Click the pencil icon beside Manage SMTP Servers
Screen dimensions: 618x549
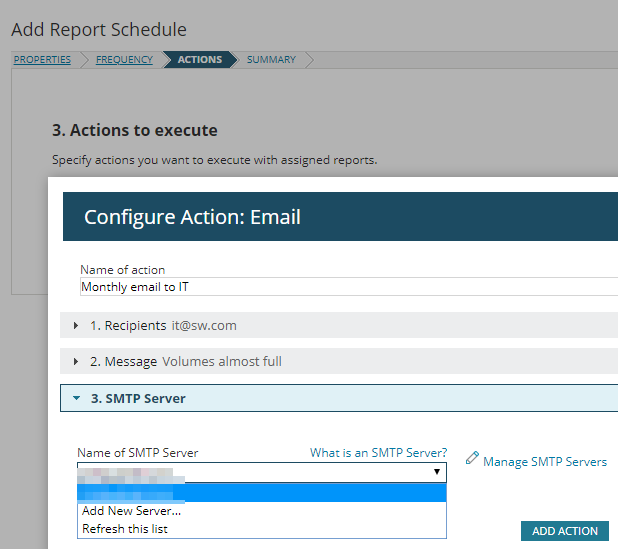click(x=472, y=458)
